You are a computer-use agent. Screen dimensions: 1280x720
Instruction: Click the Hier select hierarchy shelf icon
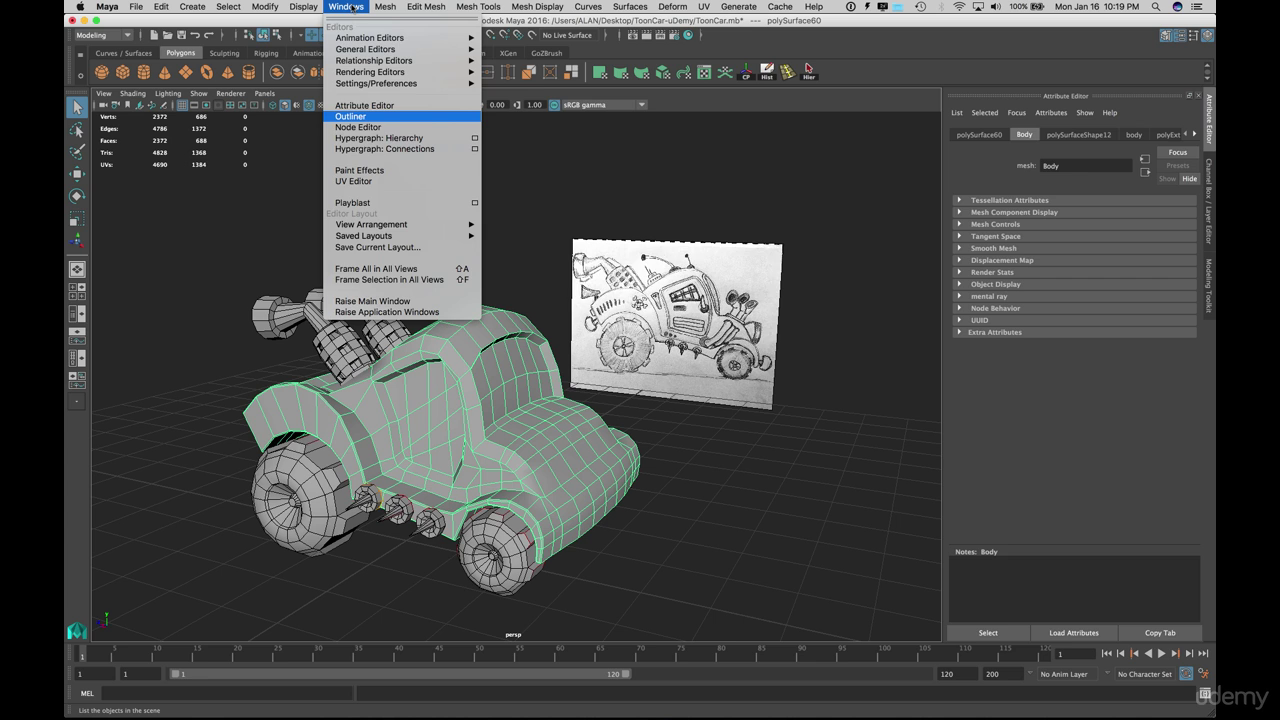click(x=809, y=72)
